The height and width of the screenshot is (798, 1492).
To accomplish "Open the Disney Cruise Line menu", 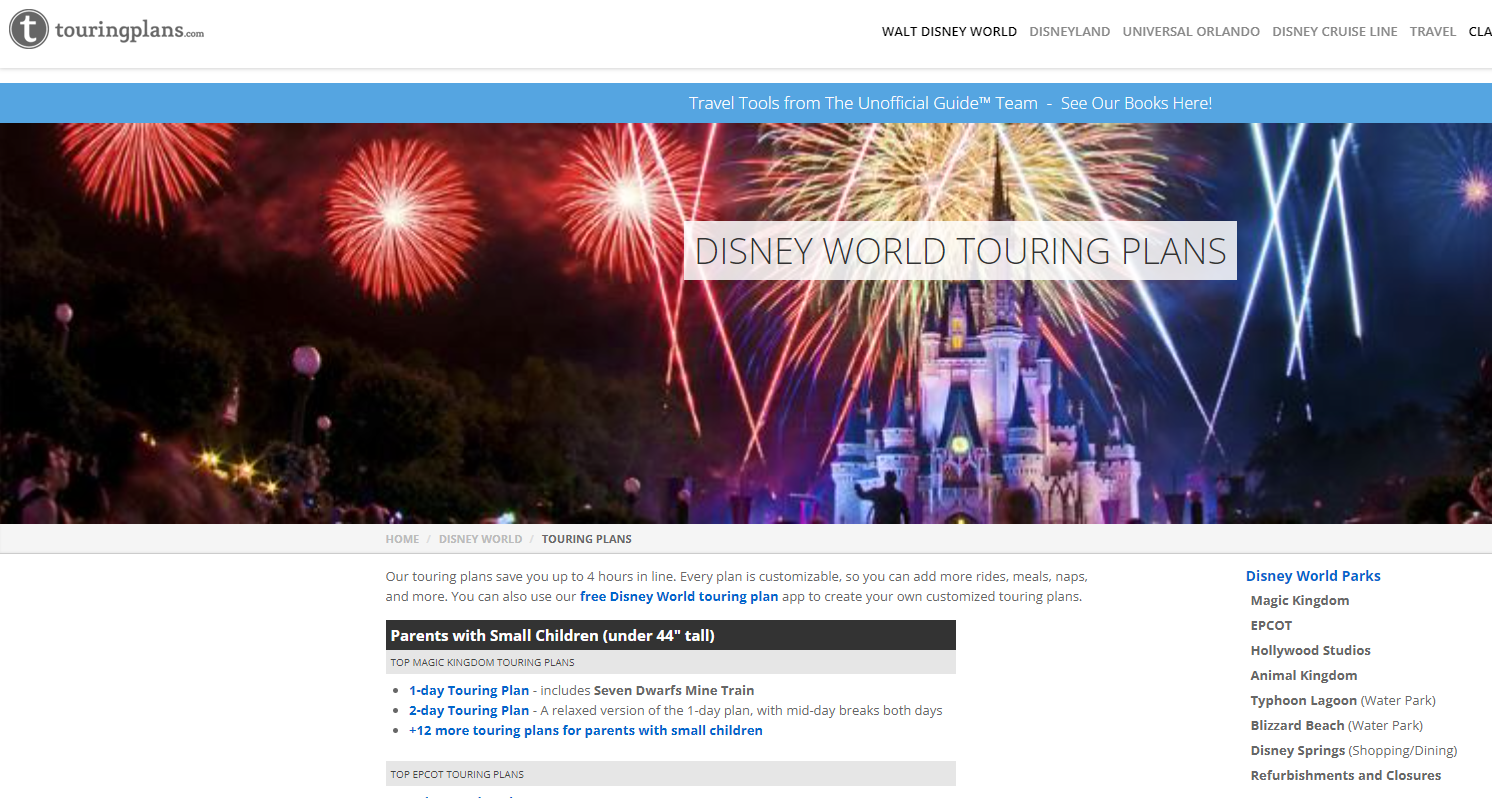I will pyautogui.click(x=1334, y=32).
